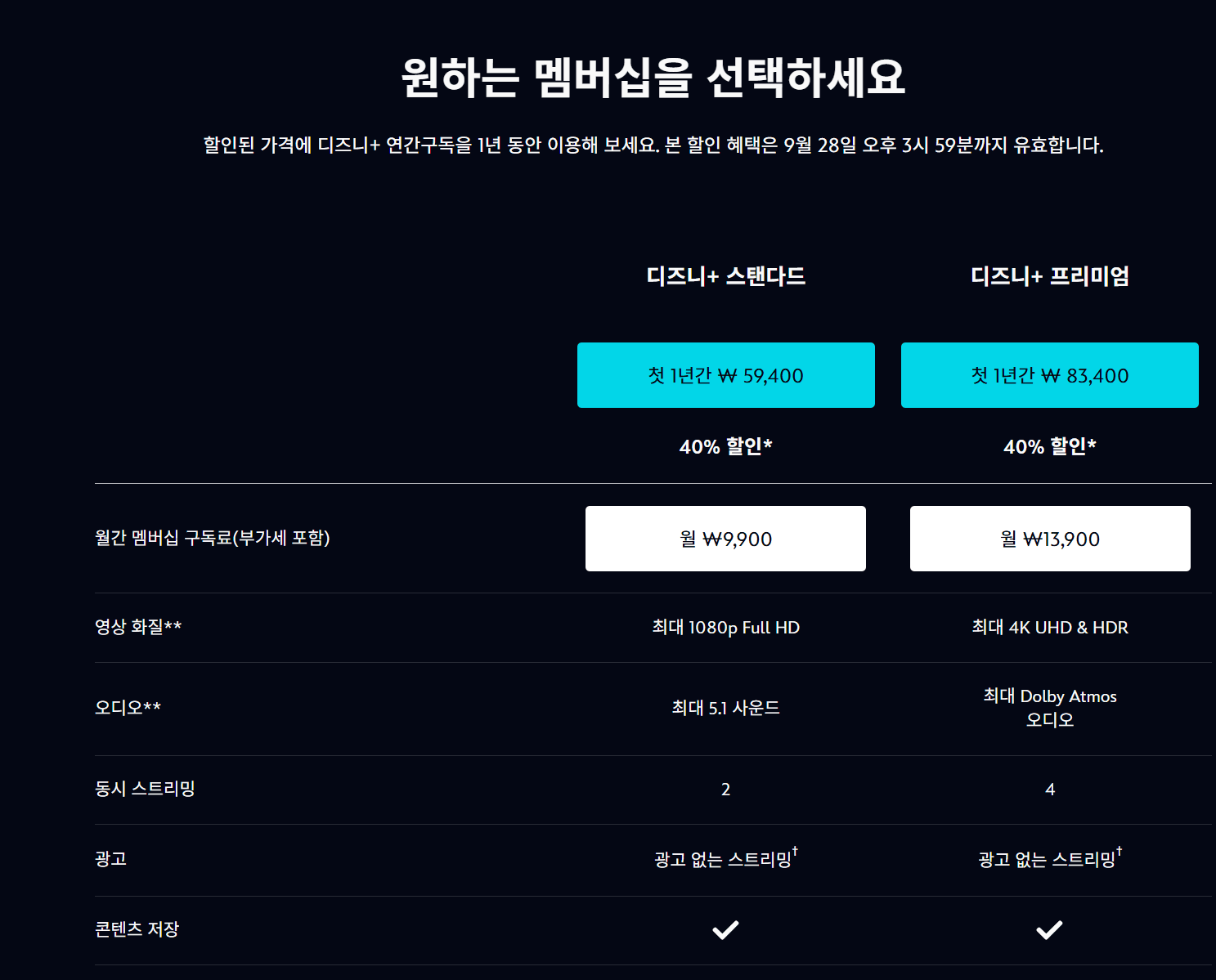Select the 첫 1년간 ₩83,400 Premium subscription button
This screenshot has height=980, width=1216.
[1050, 375]
